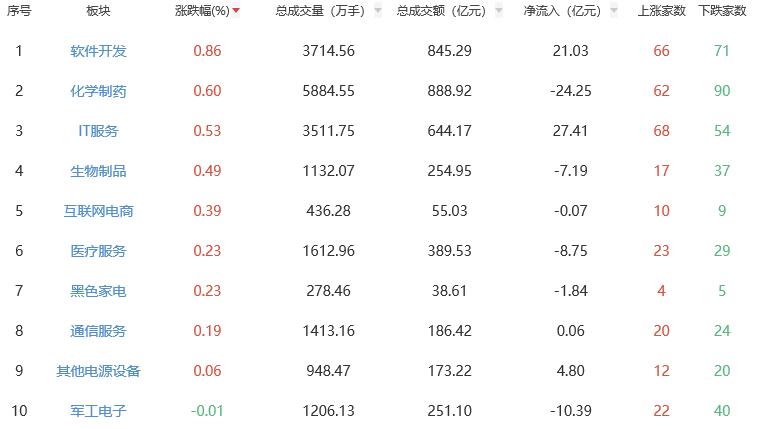This screenshot has height=429, width=763.
Task: Click the 上涨家数 column header
Action: pyautogui.click(x=661, y=11)
